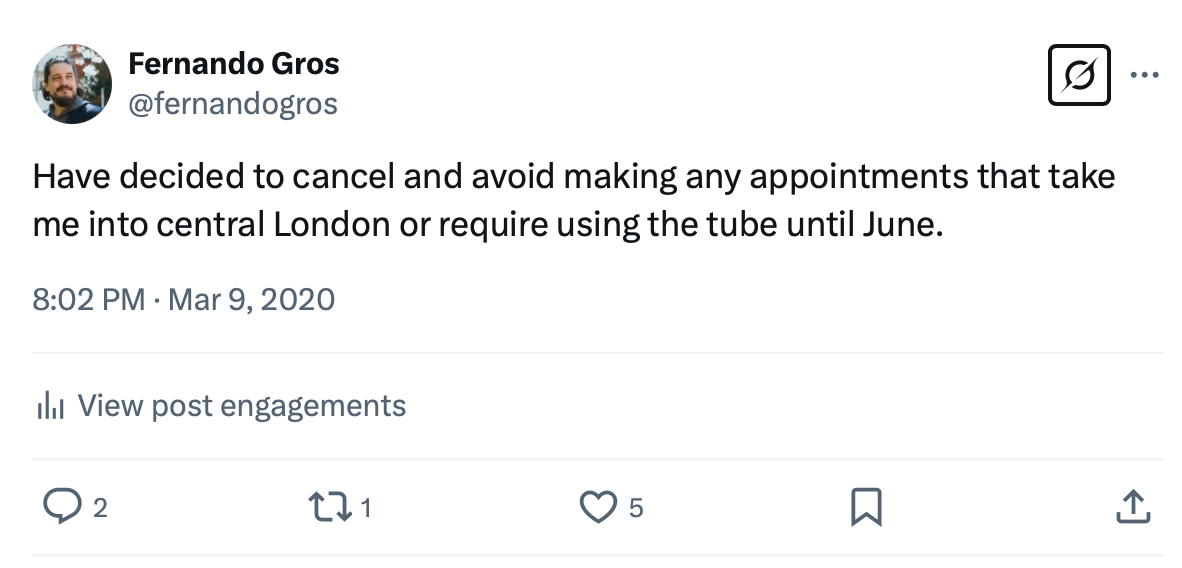The height and width of the screenshot is (568, 1182).
Task: Click the 8:02 PM timestamp
Action: [89, 299]
